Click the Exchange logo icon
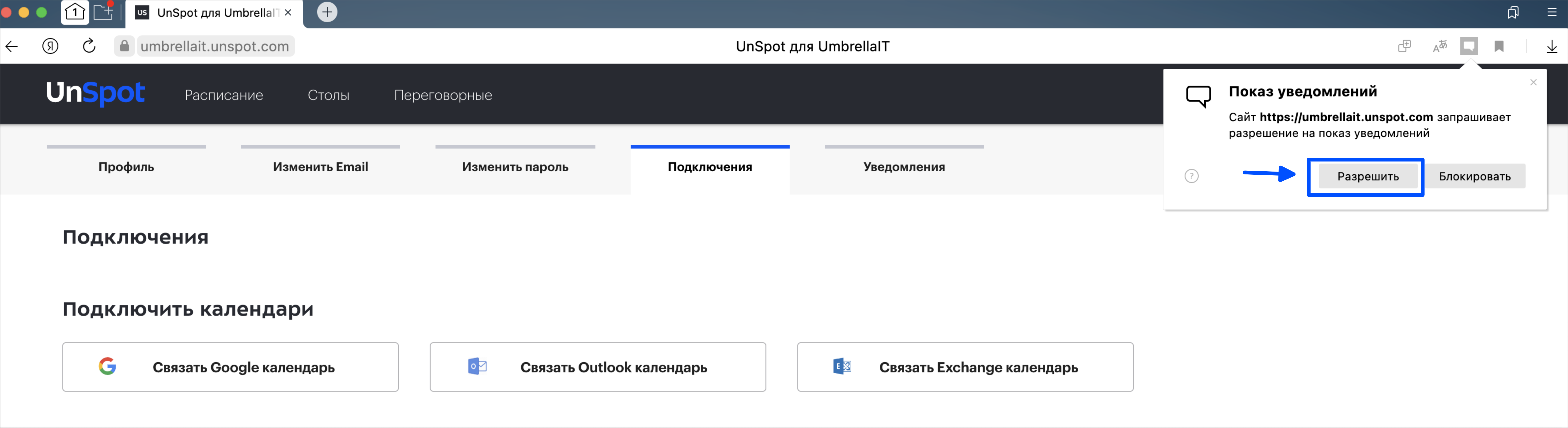 pyautogui.click(x=842, y=366)
